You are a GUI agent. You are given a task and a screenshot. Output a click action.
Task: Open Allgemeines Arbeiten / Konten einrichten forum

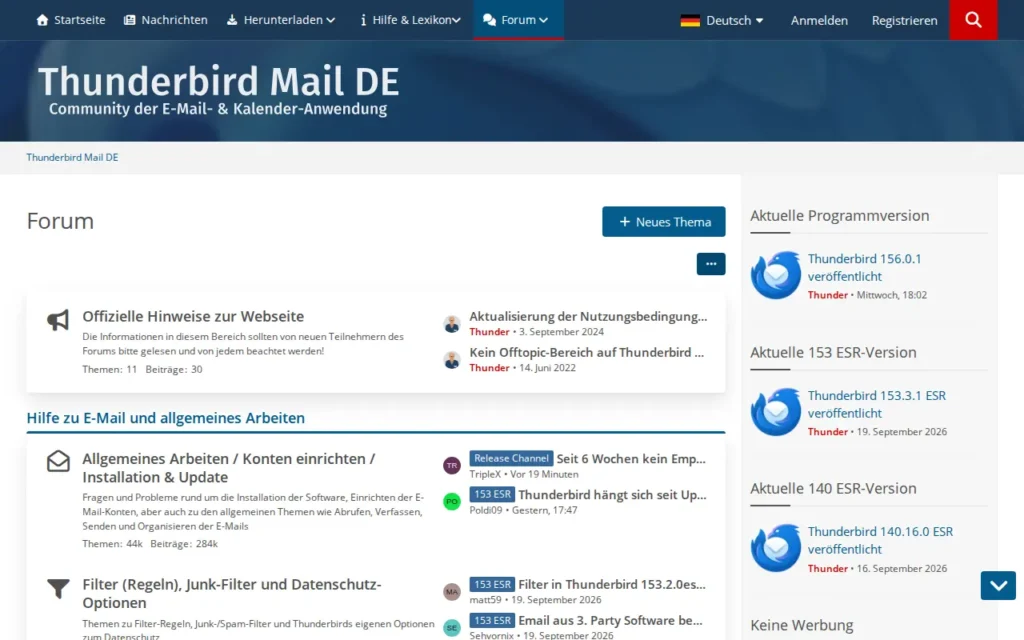pyautogui.click(x=229, y=468)
